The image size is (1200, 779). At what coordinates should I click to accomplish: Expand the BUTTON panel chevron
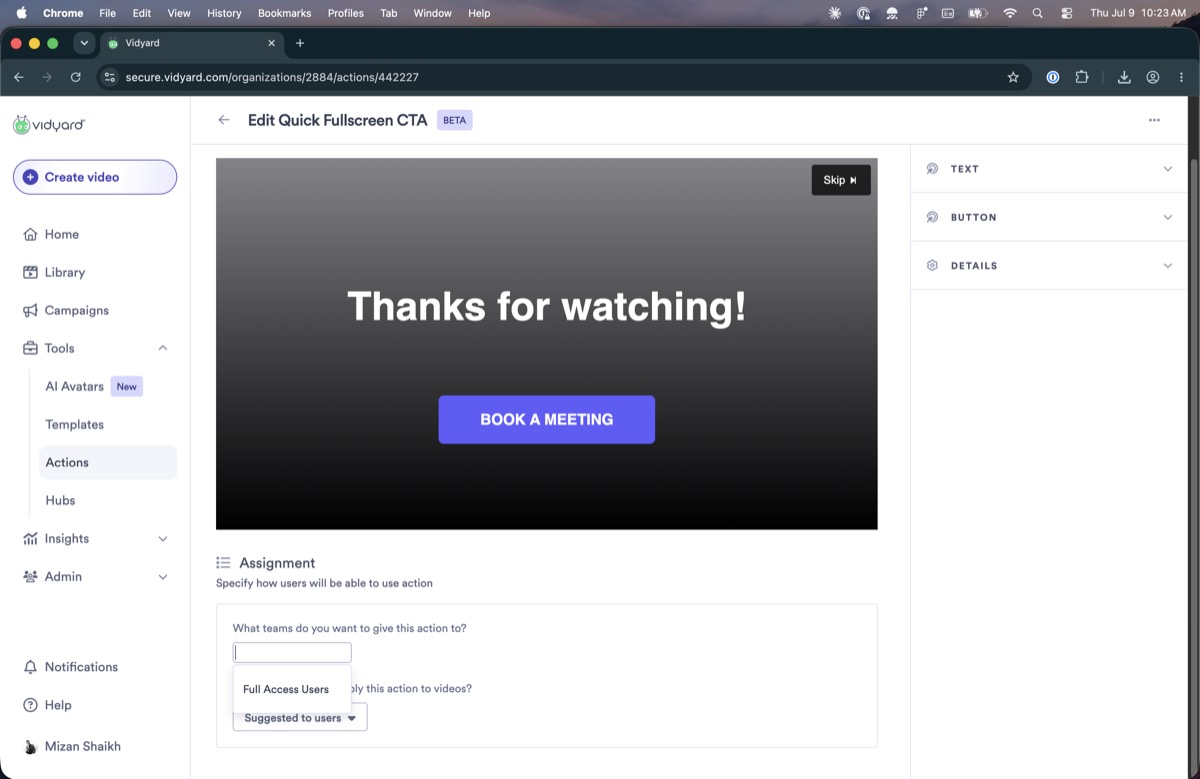click(x=1167, y=217)
